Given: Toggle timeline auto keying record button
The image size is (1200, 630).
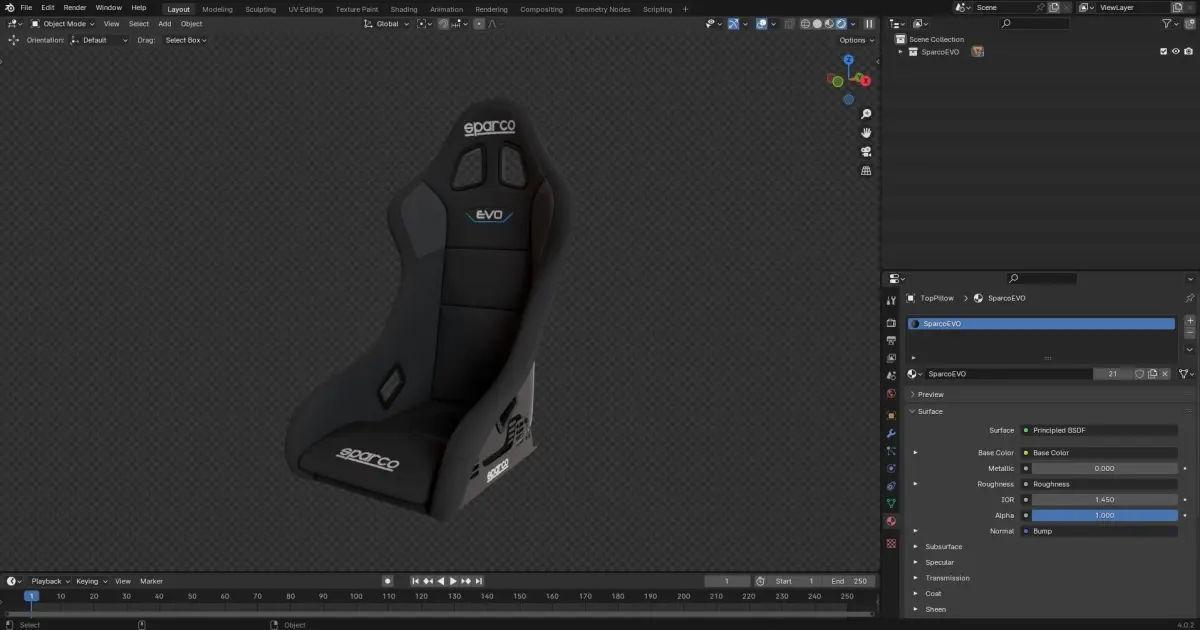Looking at the screenshot, I should click(388, 581).
